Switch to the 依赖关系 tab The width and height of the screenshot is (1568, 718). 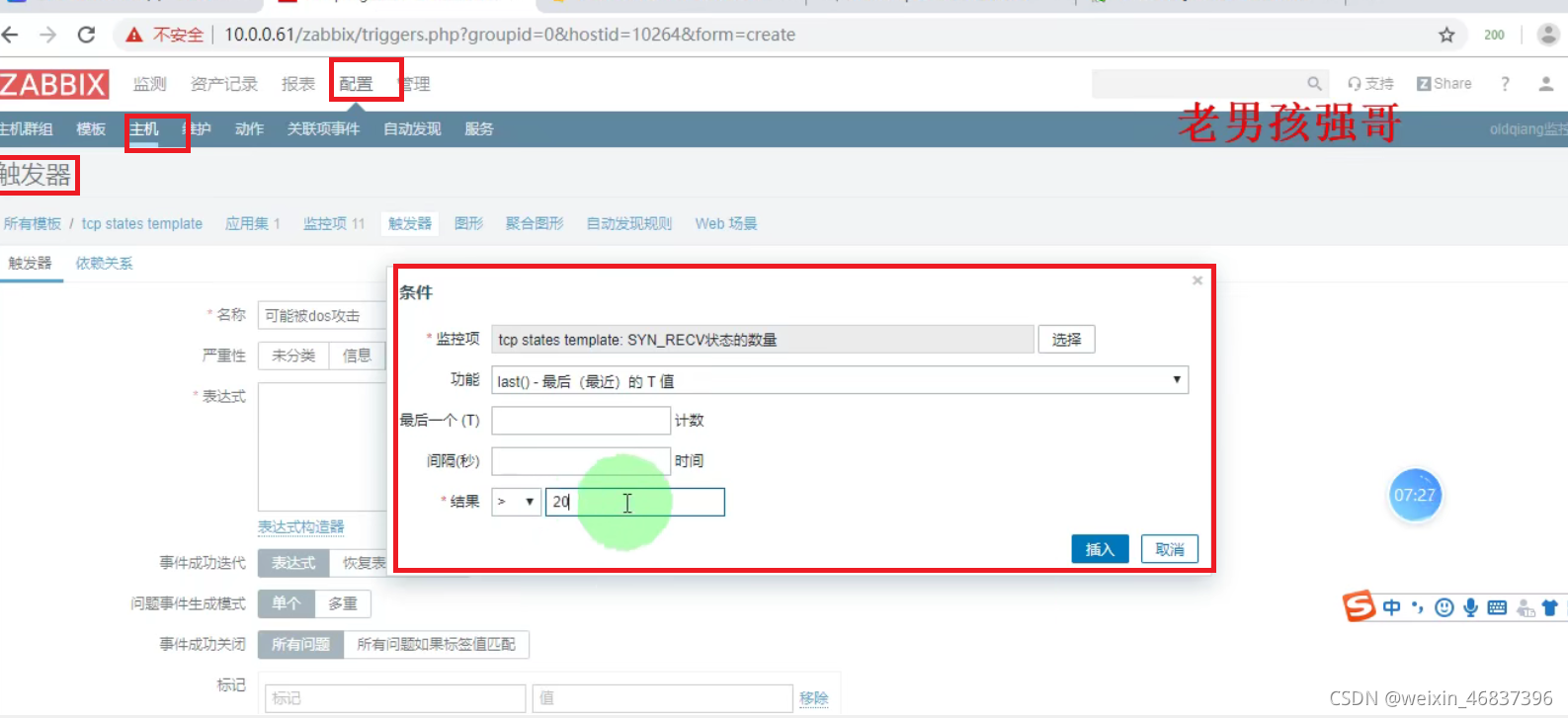[104, 264]
